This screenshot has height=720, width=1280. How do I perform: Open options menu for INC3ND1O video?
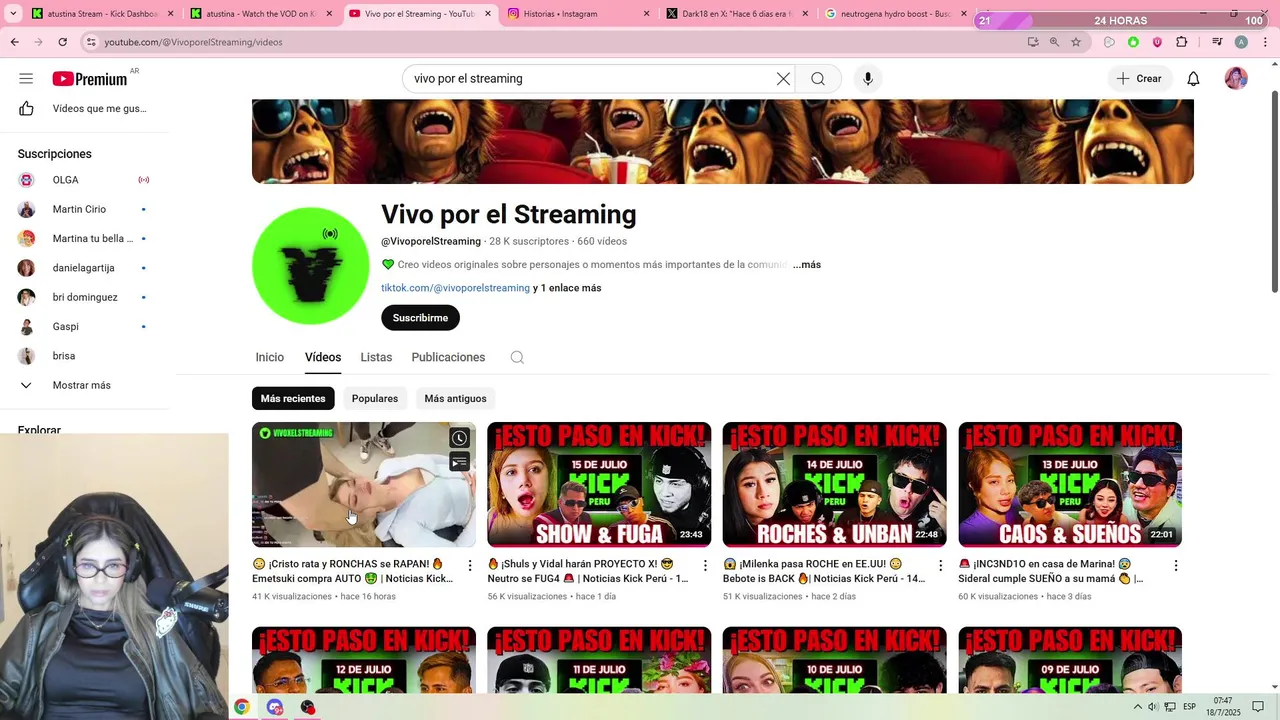(1176, 566)
